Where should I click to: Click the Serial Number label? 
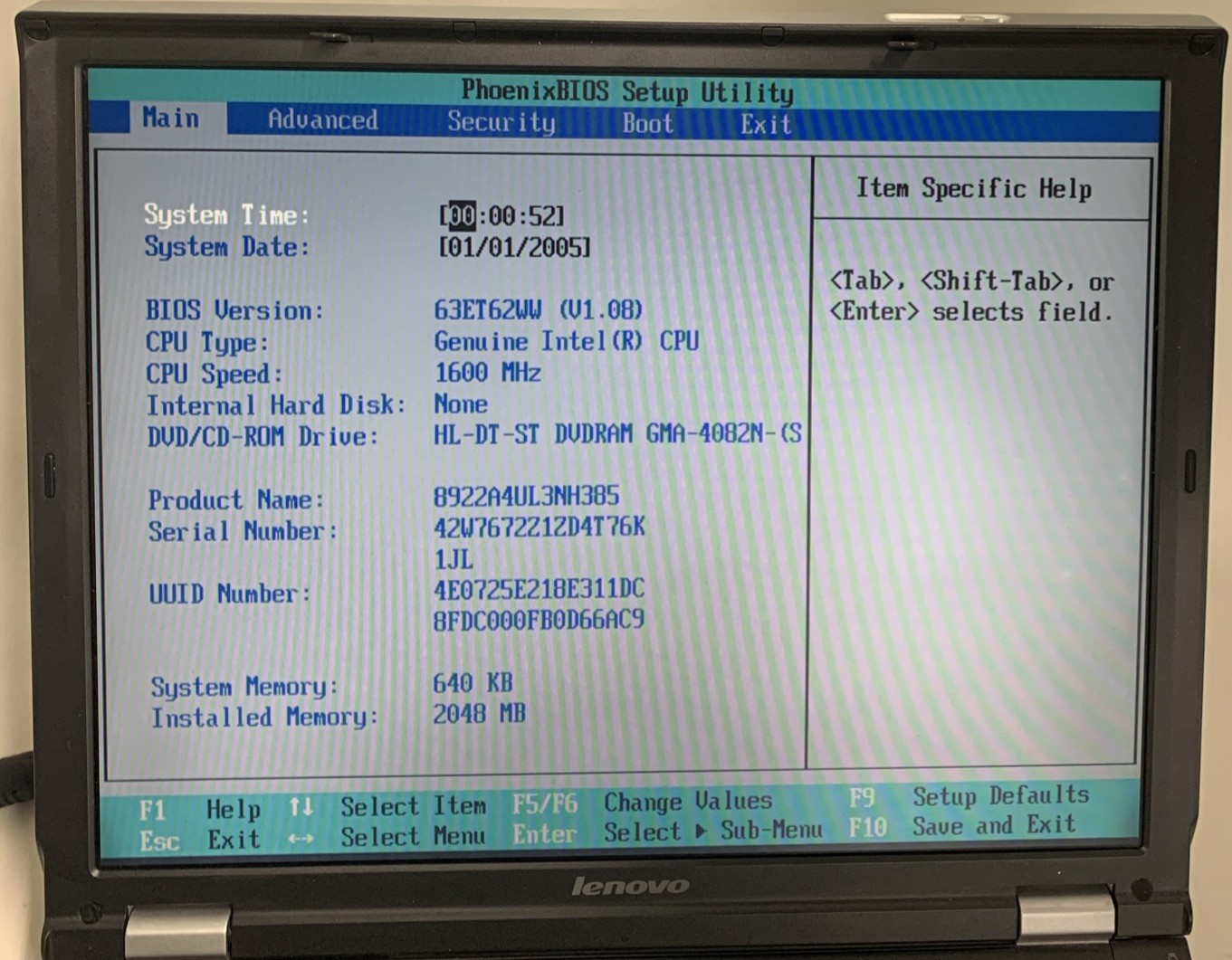click(x=243, y=531)
